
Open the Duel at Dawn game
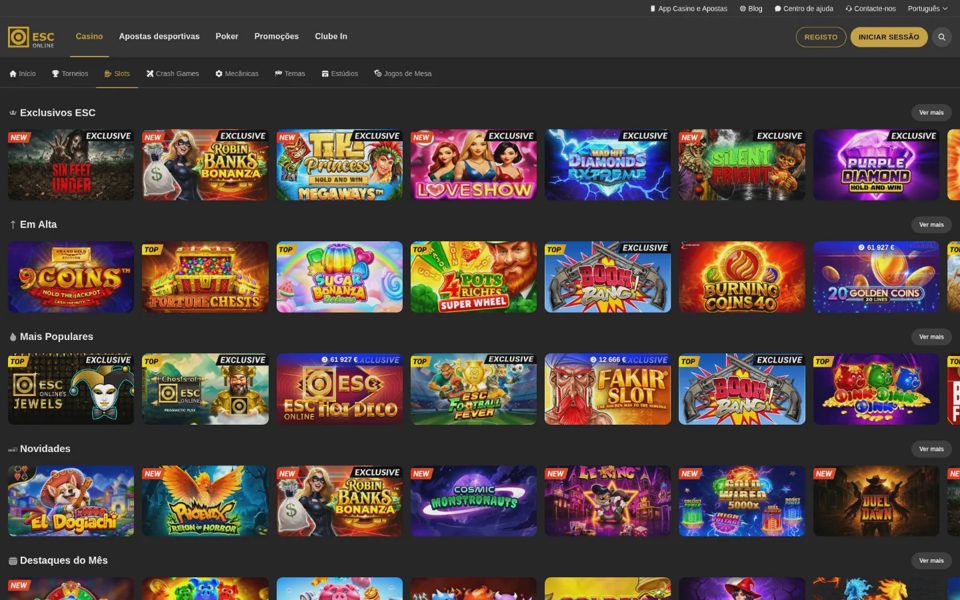pos(876,501)
